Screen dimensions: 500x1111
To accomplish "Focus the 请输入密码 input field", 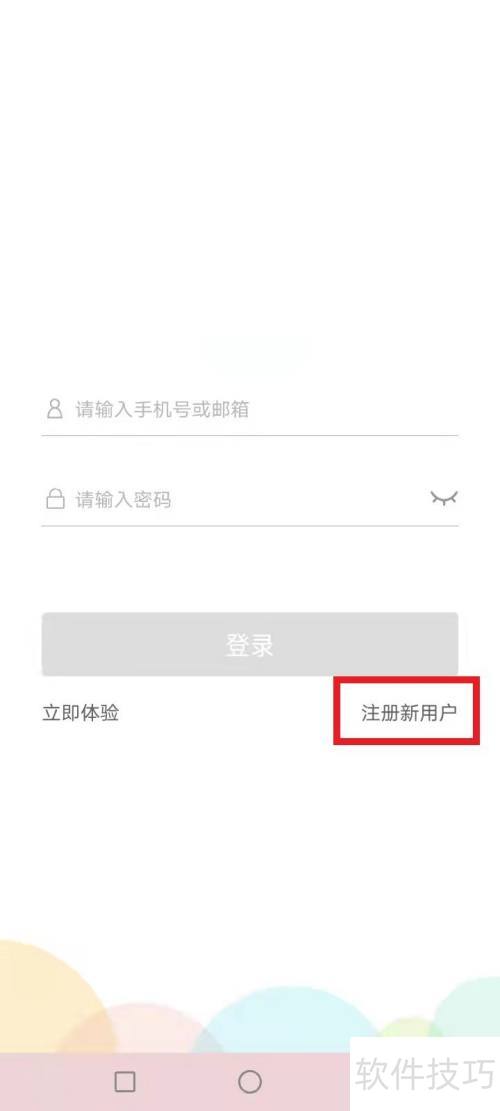I will coord(234,500).
